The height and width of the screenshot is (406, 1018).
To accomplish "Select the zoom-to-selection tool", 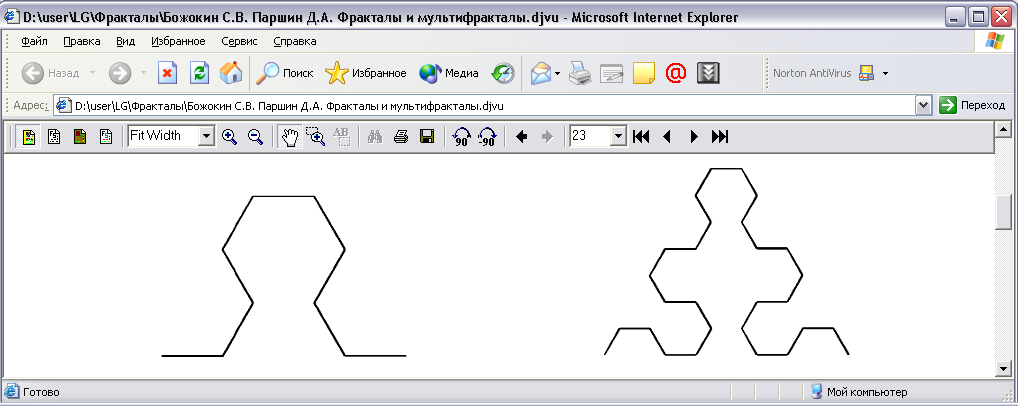I will click(x=316, y=136).
